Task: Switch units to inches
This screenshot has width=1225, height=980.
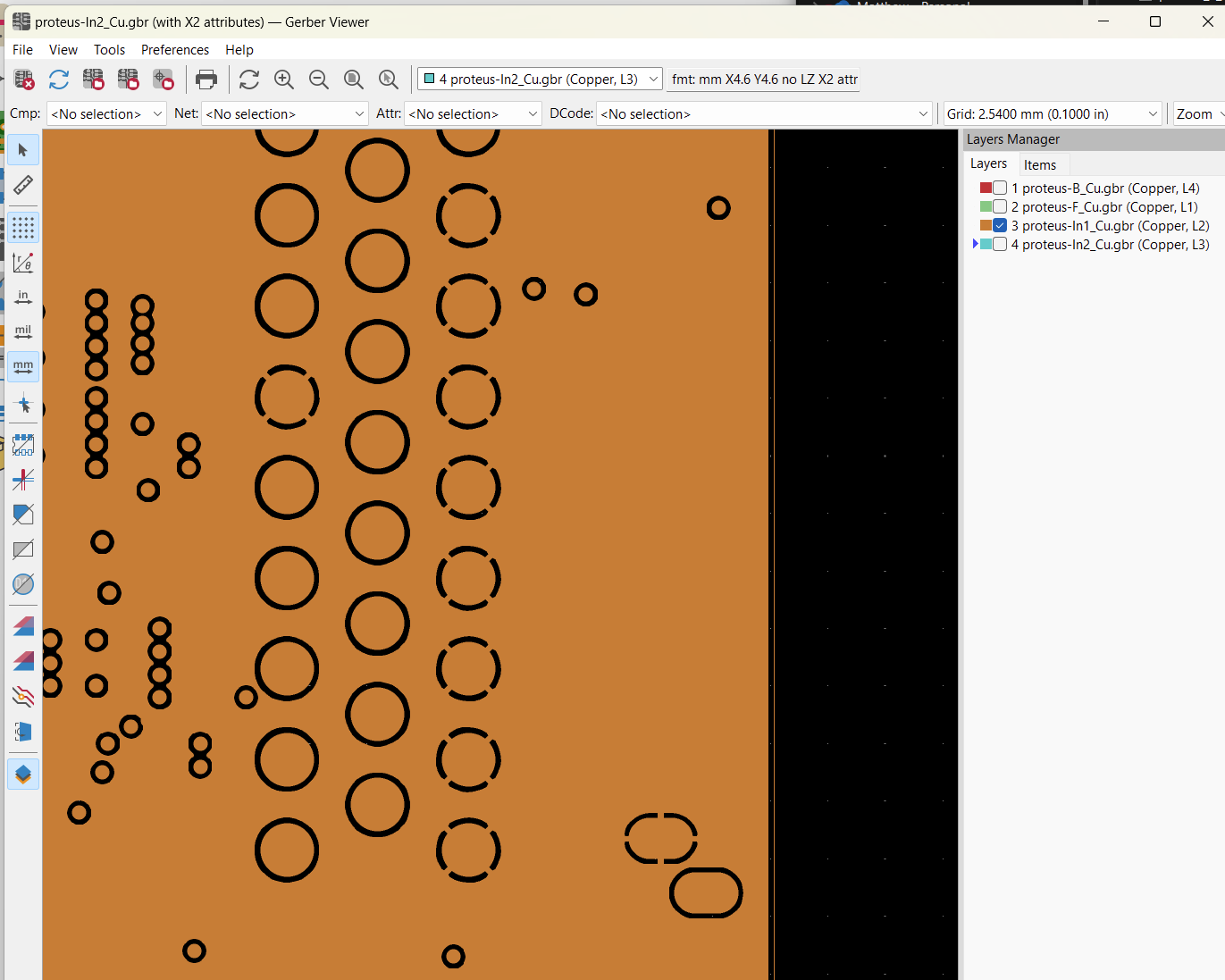Action: [x=23, y=297]
